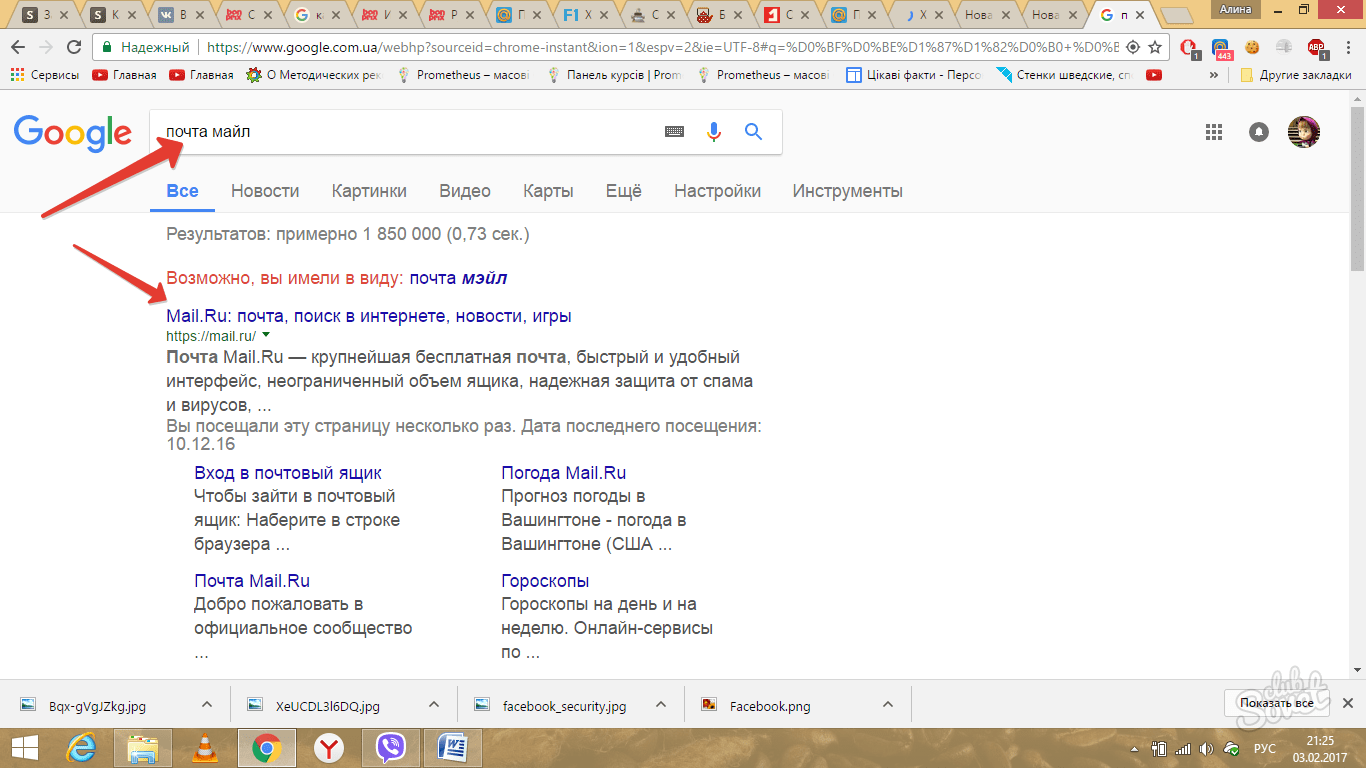The image size is (1366, 768).
Task: Expand options for Bqx-gVgJZkg.jpg download
Action: click(x=207, y=704)
